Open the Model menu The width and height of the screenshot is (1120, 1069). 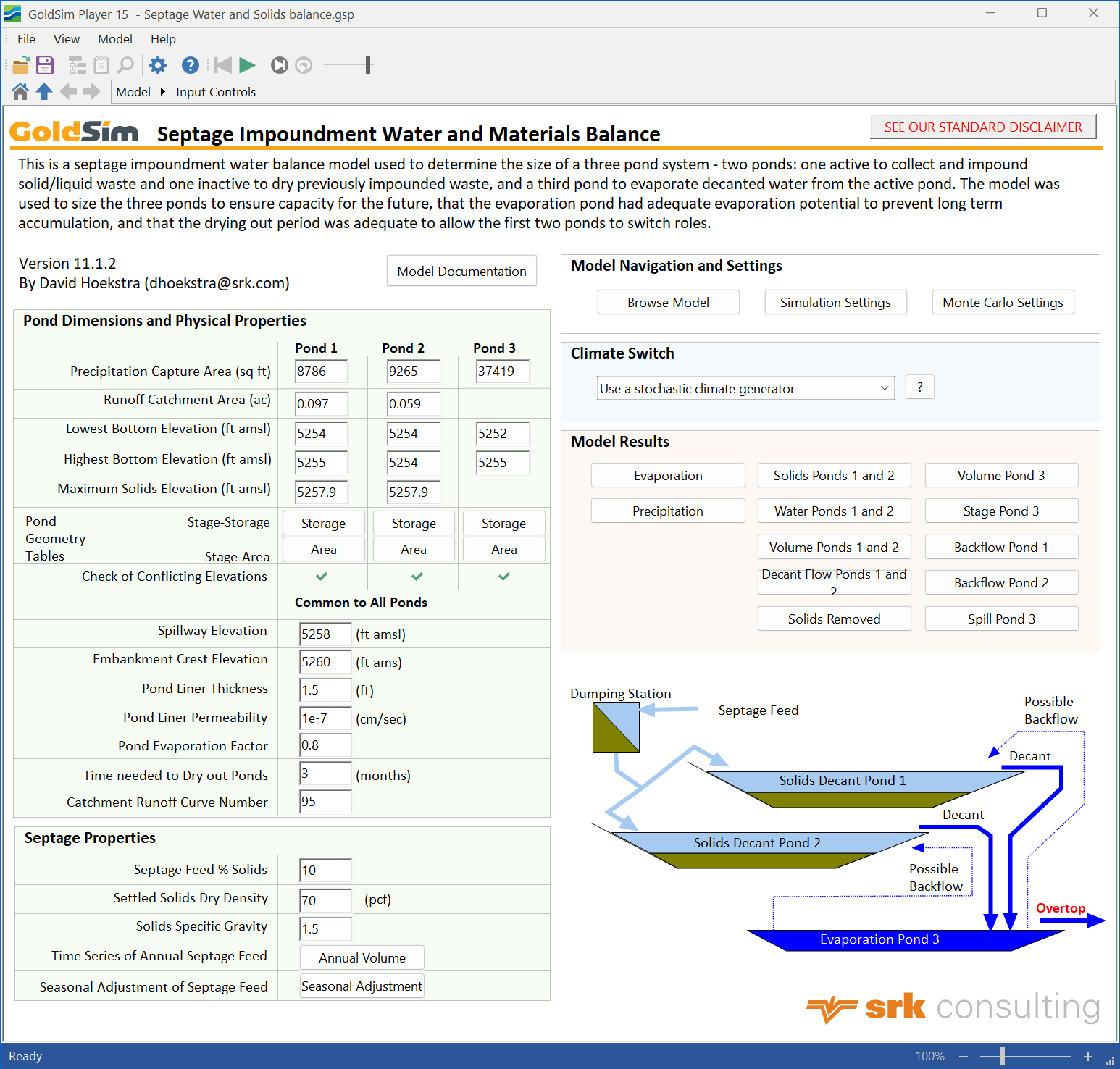click(115, 39)
